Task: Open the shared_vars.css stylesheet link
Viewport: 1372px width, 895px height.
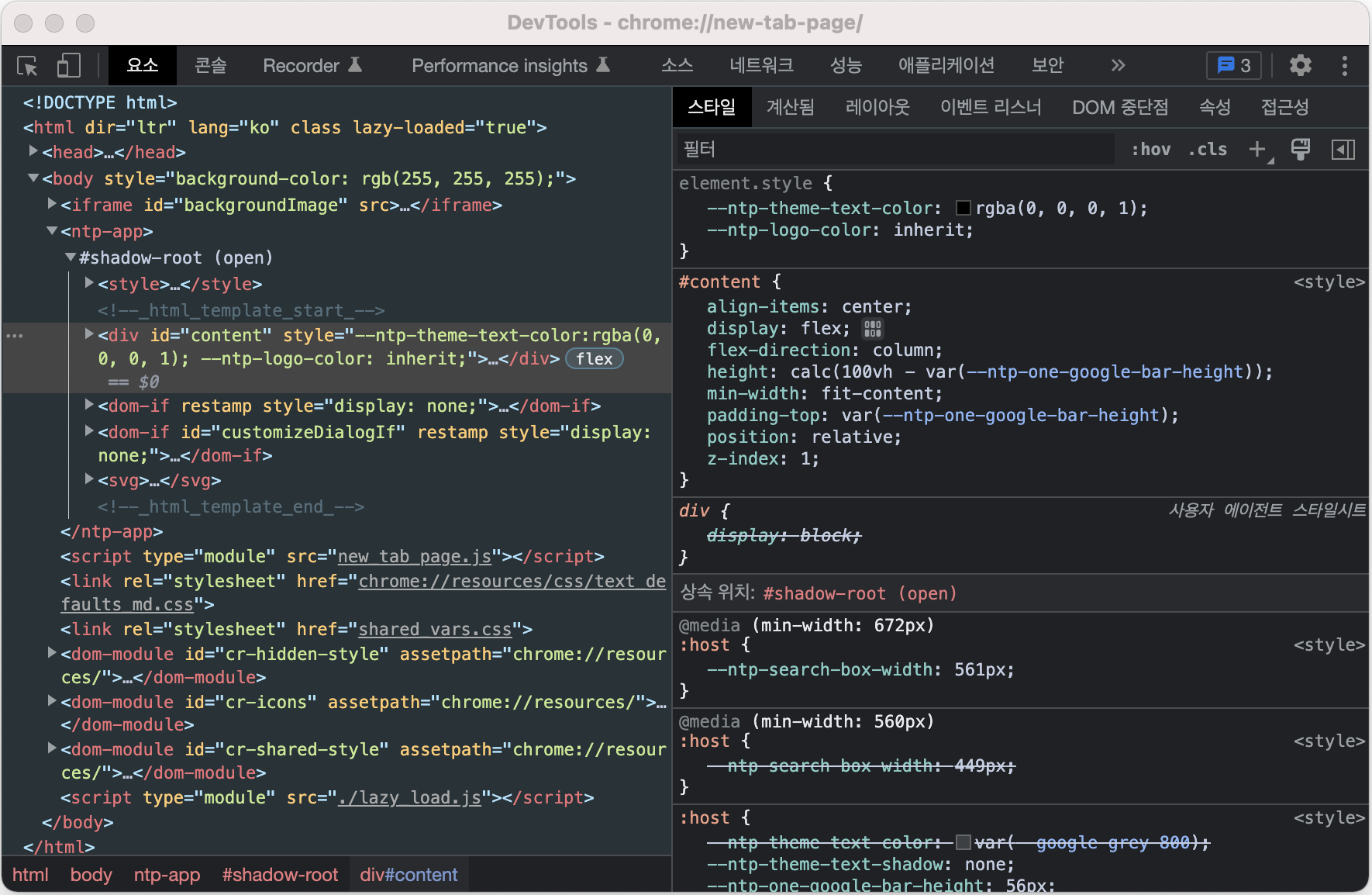Action: [x=436, y=629]
